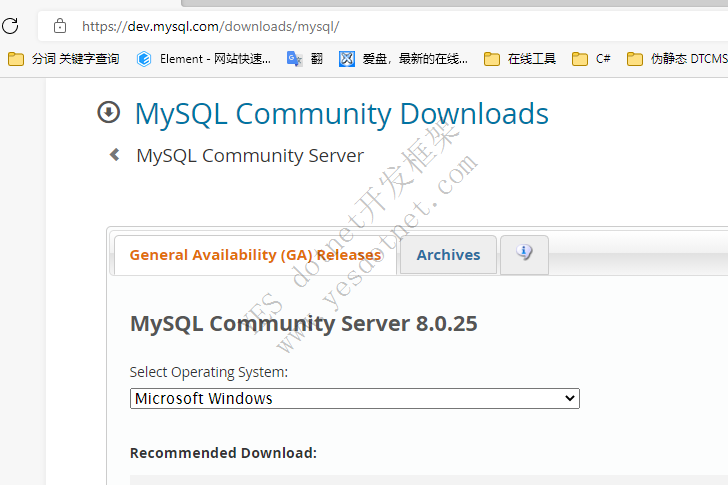Open the 分词 关键字查询 bookmark folder
This screenshot has width=728, height=485.
point(63,59)
